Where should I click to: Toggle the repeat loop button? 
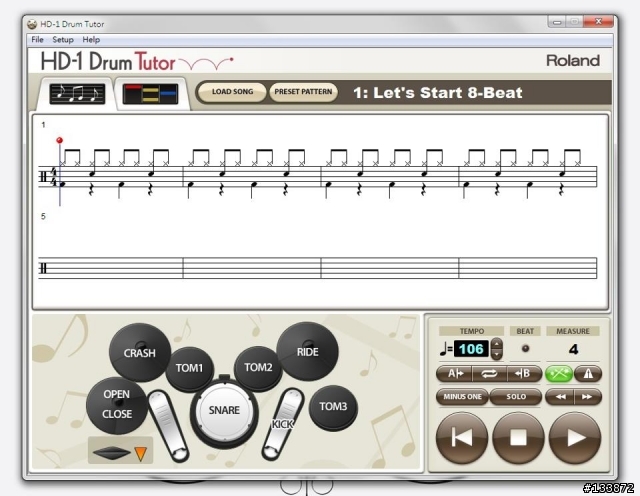tap(489, 374)
